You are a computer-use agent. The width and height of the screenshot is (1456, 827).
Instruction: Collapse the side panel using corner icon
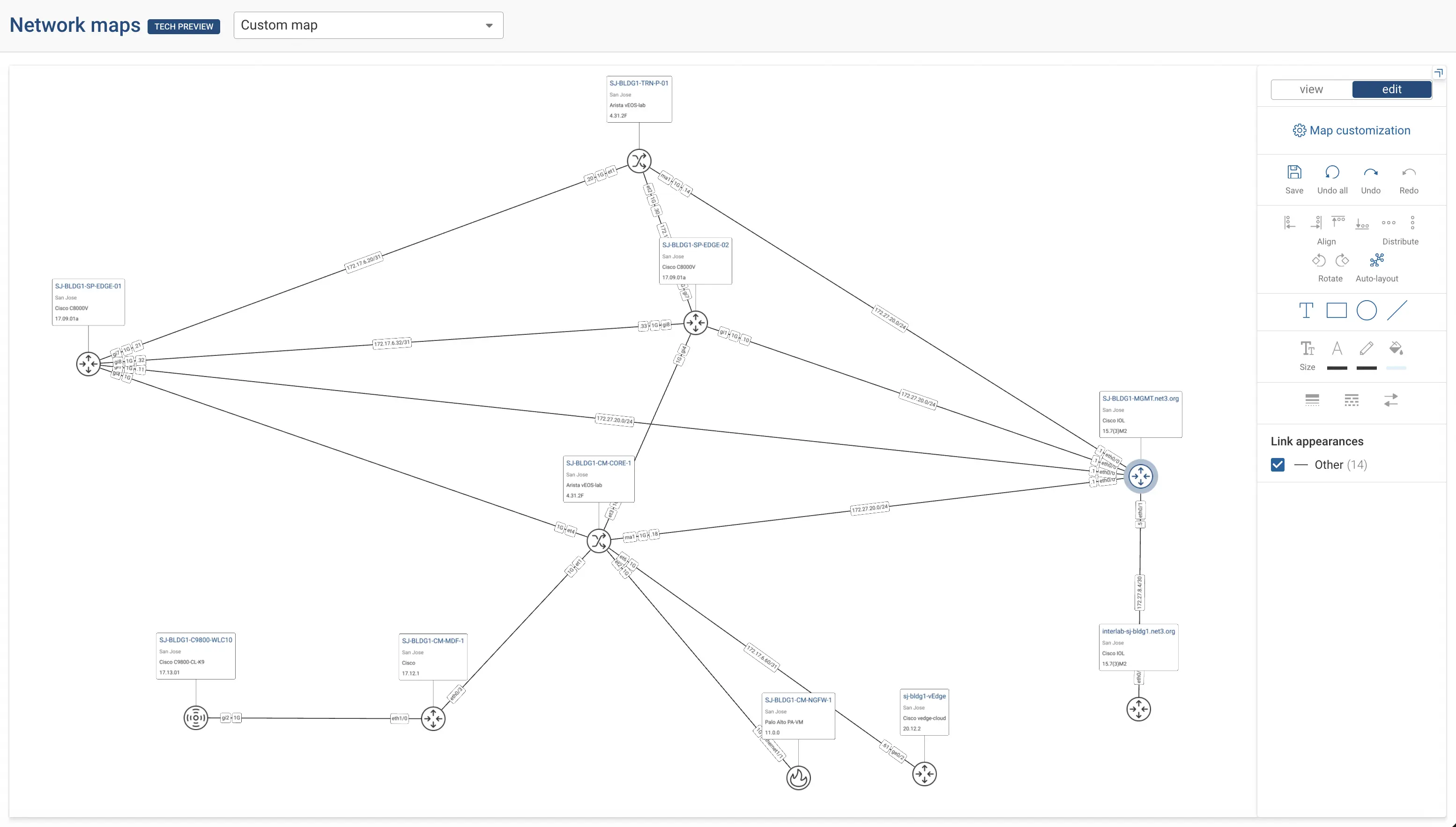click(x=1438, y=73)
